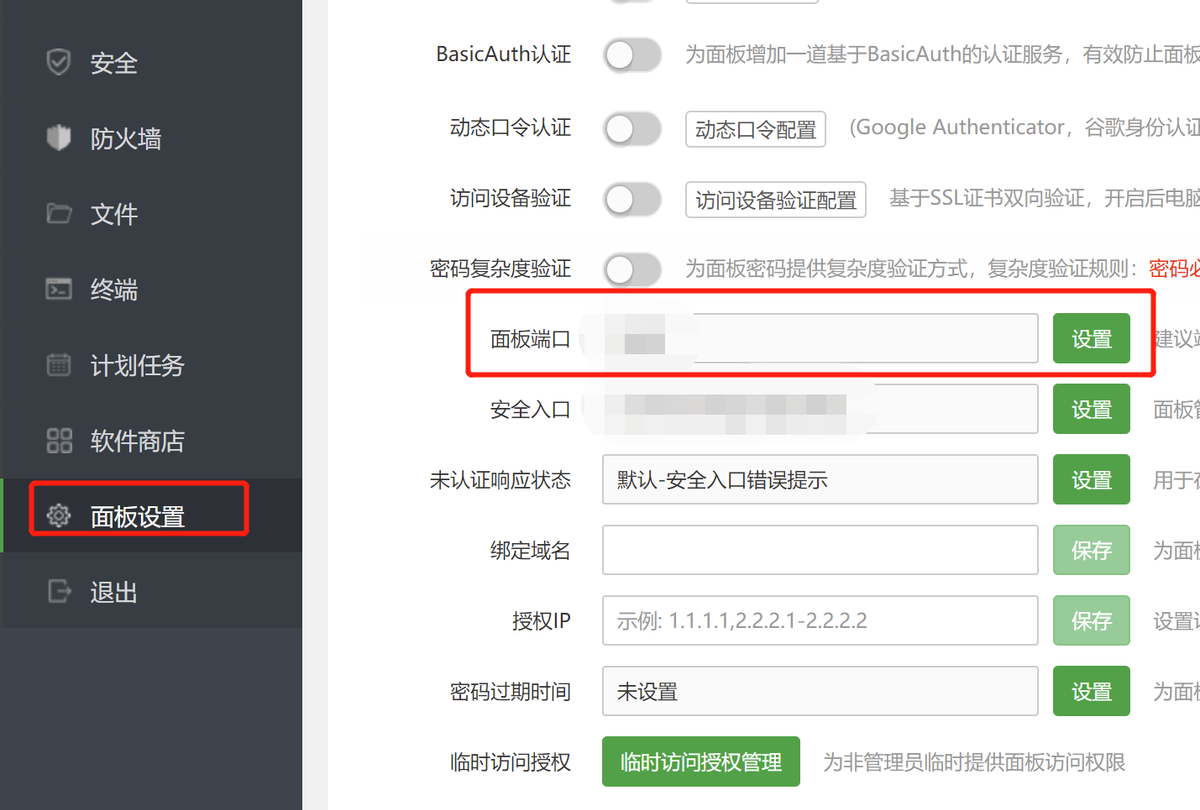Image resolution: width=1200 pixels, height=810 pixels.
Task: Open the 未认证响应状态 field
Action: tap(819, 480)
